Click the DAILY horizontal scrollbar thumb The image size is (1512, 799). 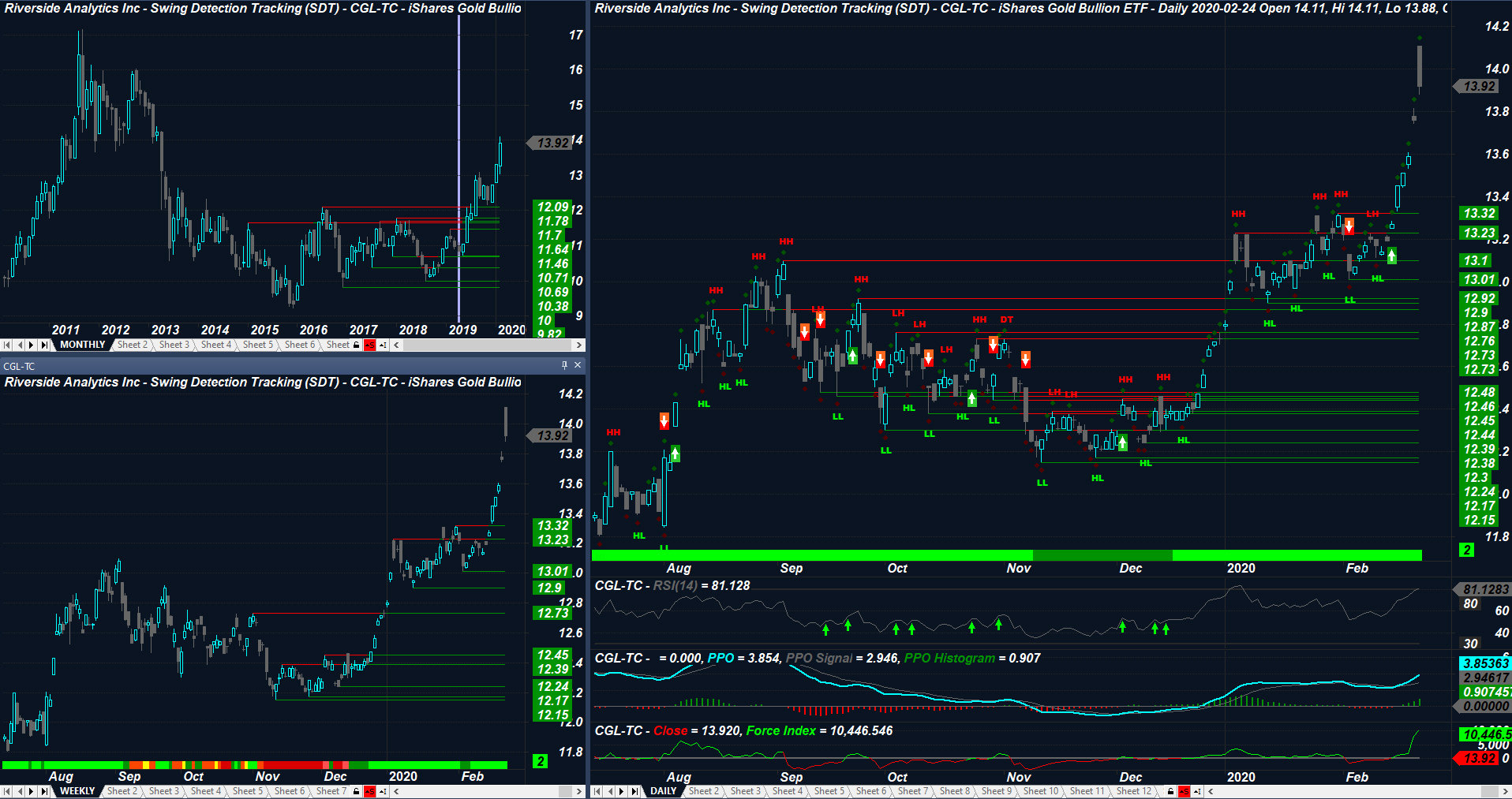tap(1489, 791)
